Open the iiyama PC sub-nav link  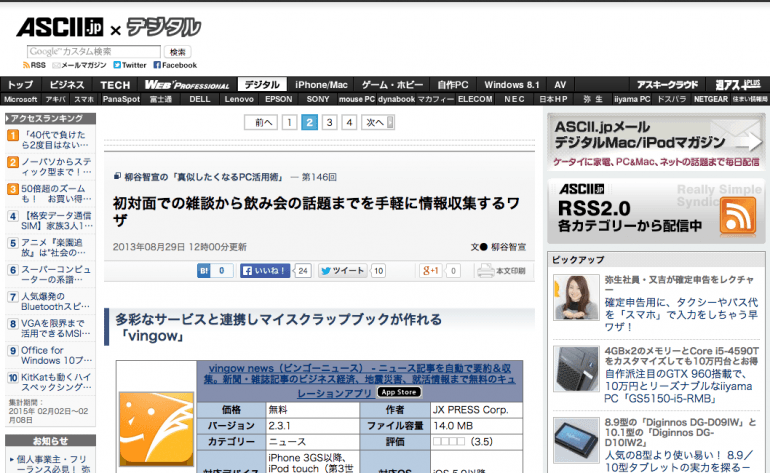tap(632, 99)
